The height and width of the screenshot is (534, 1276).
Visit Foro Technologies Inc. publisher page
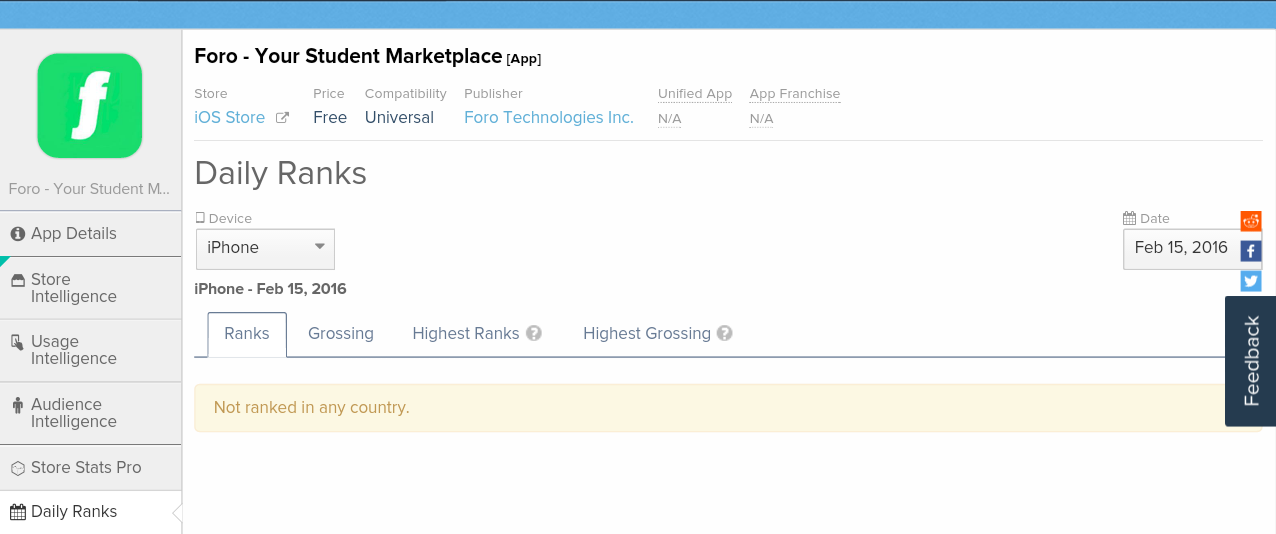pyautogui.click(x=549, y=118)
